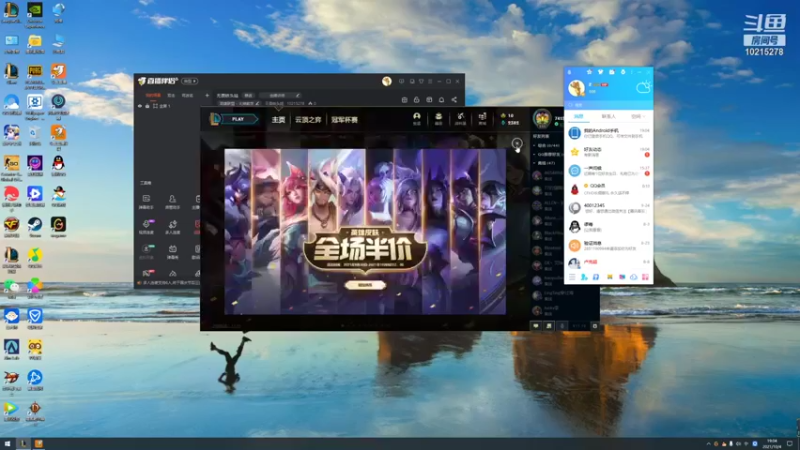The height and width of the screenshot is (450, 800).
Task: Click the share icon in streaming assistant toolbar
Action: [x=454, y=100]
